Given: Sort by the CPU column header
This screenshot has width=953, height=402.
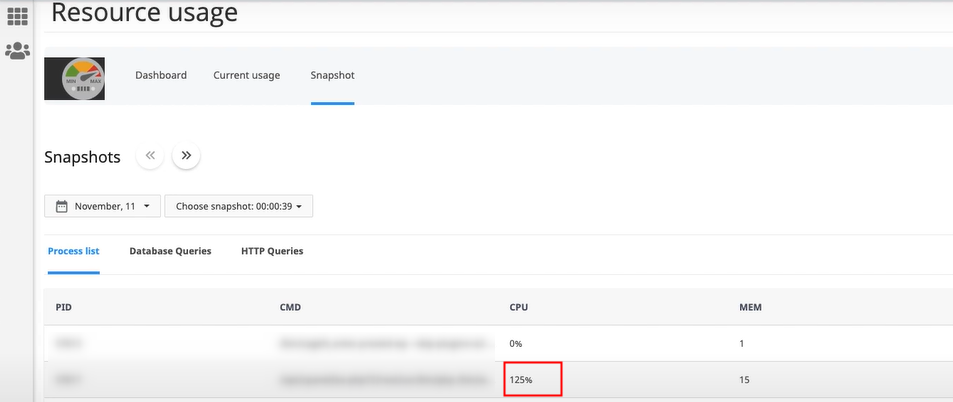Looking at the screenshot, I should (x=519, y=307).
